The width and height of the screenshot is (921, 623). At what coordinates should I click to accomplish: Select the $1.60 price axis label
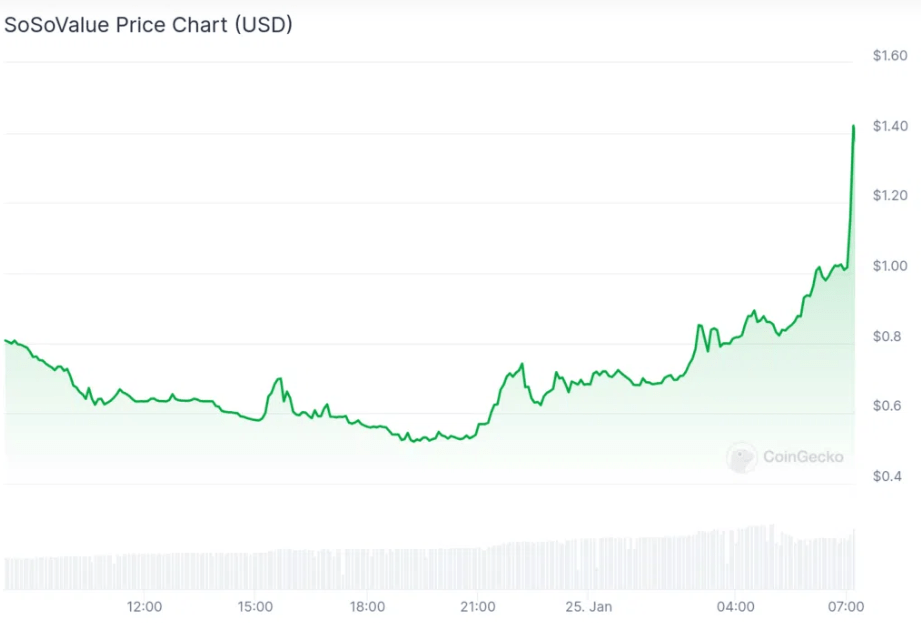pyautogui.click(x=889, y=56)
